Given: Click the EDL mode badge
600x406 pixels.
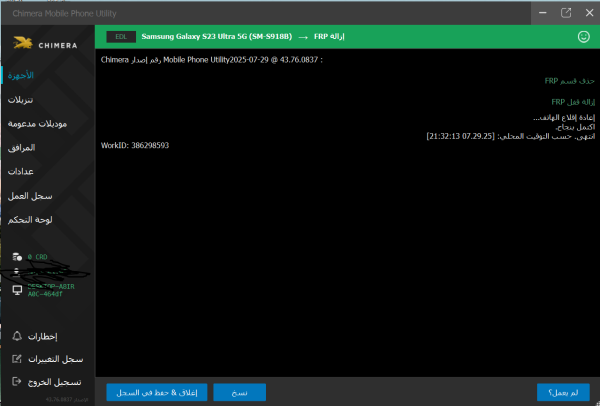Looking at the screenshot, I should 121,37.
